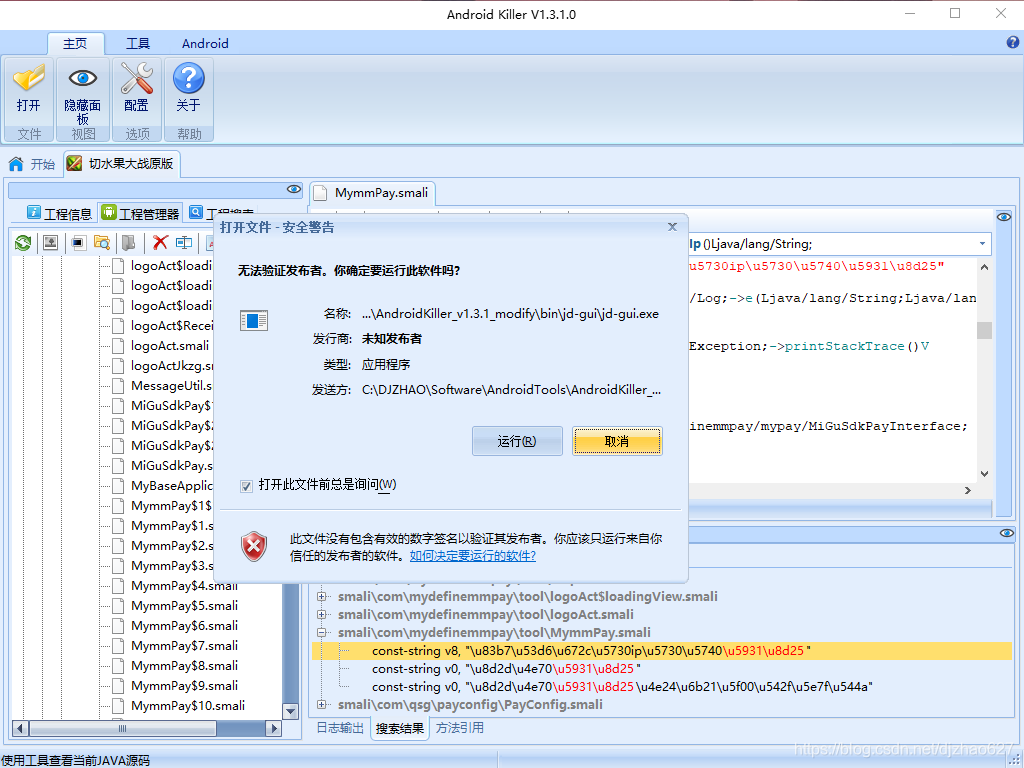Open the 工程信息 panel tab
Viewport: 1024px width, 768px height.
click(59, 214)
